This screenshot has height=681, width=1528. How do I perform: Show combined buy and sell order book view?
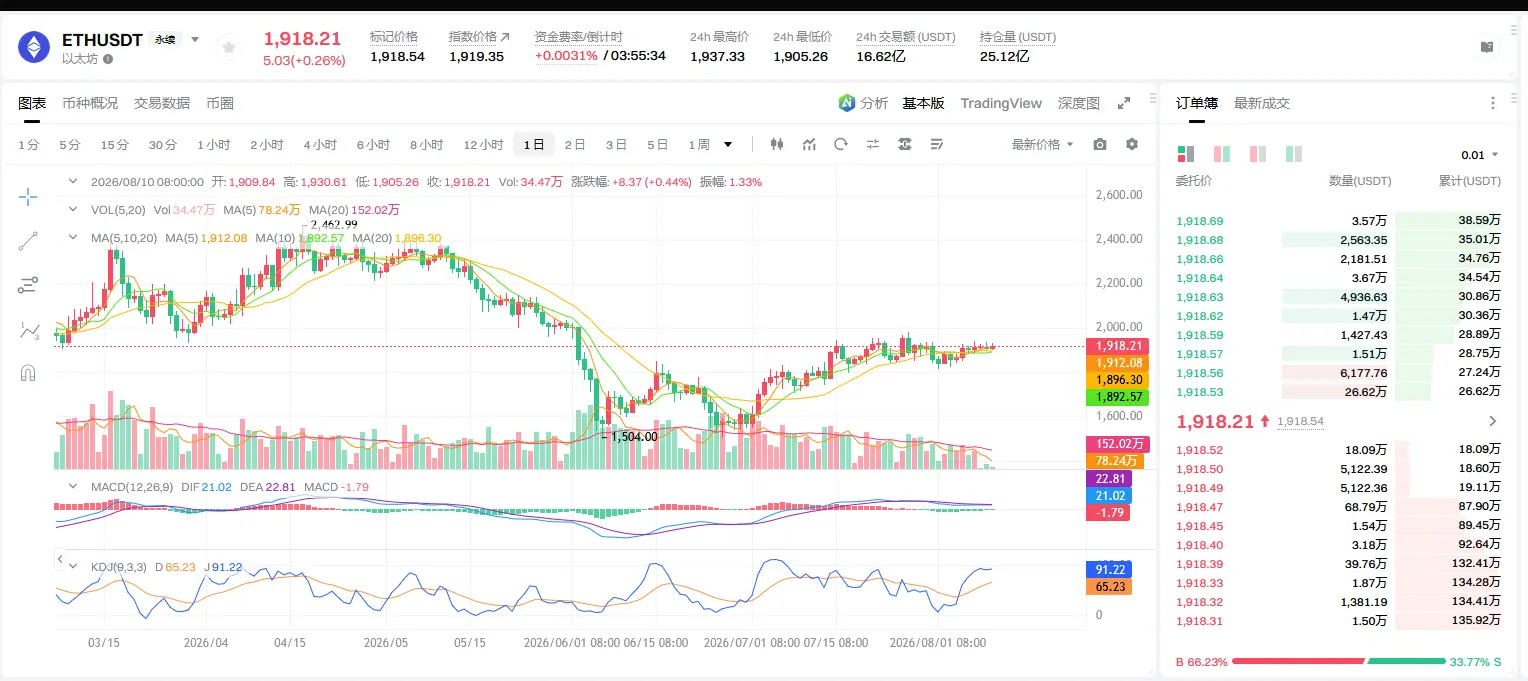1185,154
